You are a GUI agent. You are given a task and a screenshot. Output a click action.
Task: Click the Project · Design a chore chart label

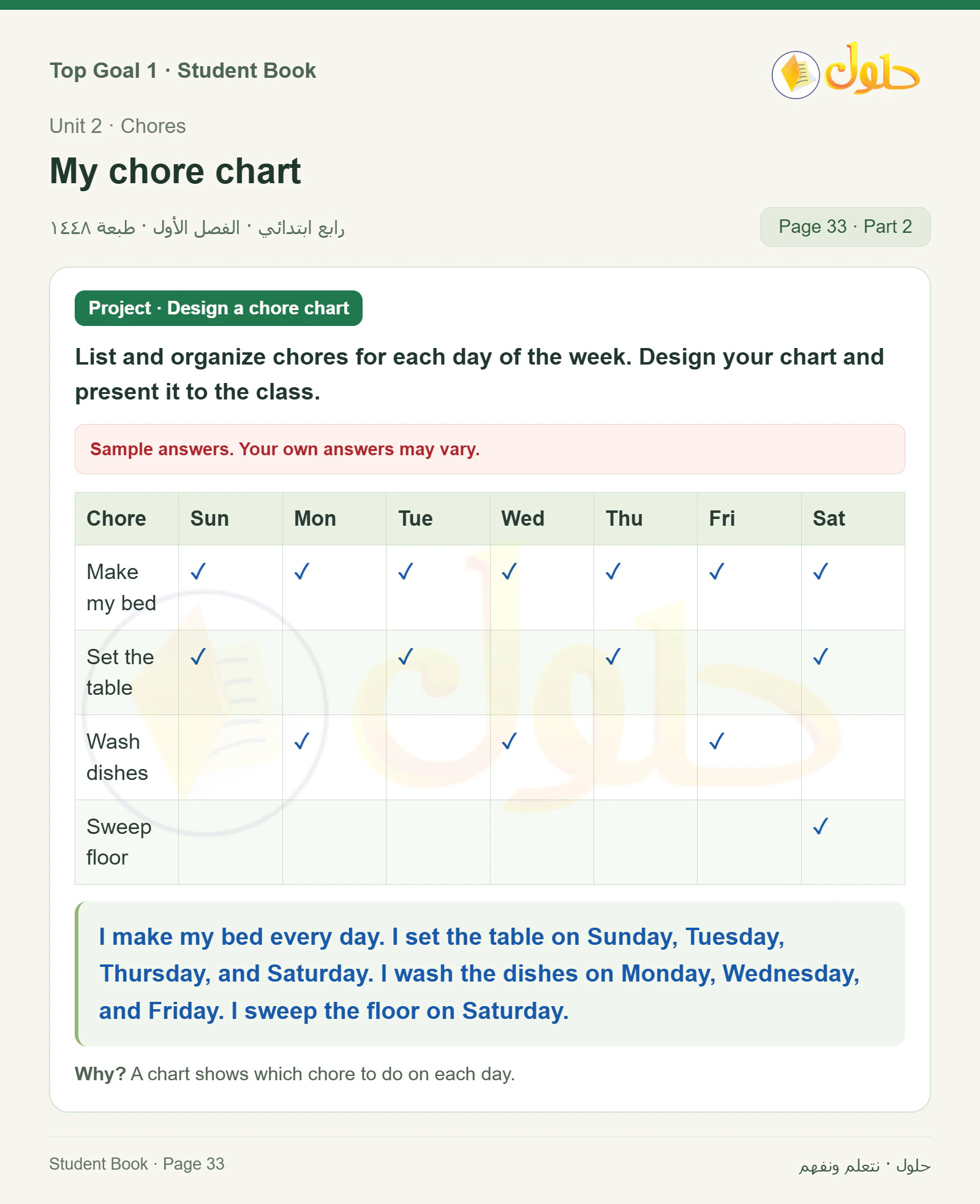(219, 308)
